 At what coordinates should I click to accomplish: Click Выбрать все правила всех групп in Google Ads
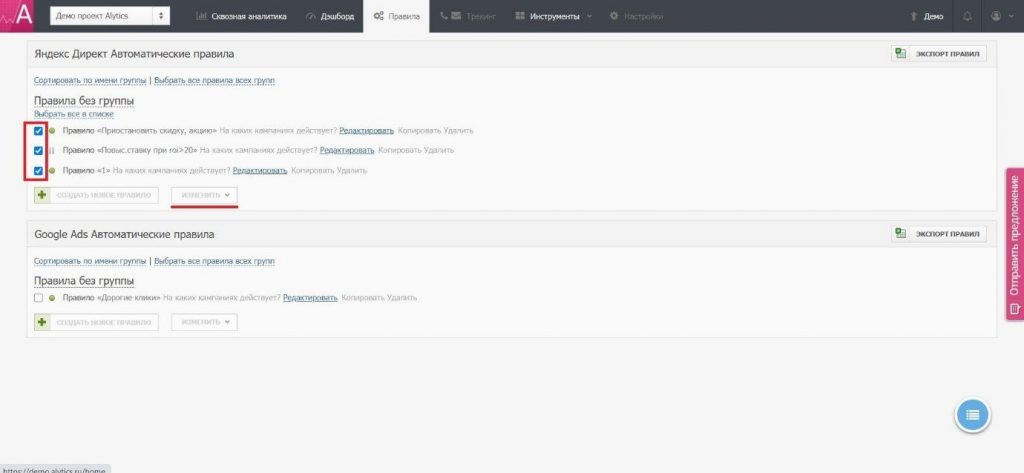point(214,261)
